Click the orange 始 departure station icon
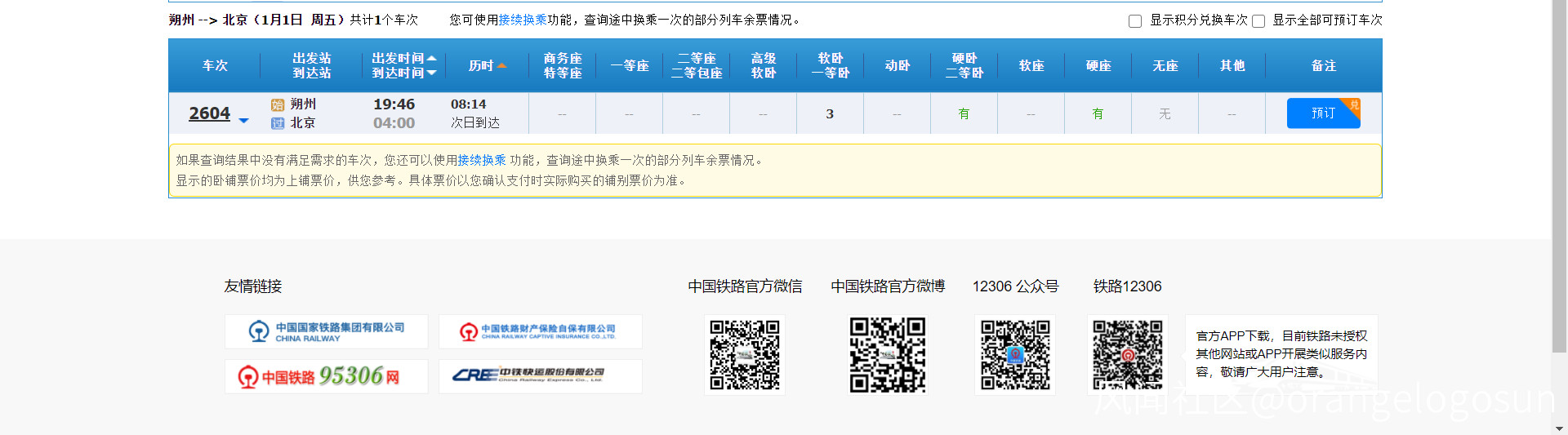Image resolution: width=1568 pixels, height=435 pixels. (277, 104)
